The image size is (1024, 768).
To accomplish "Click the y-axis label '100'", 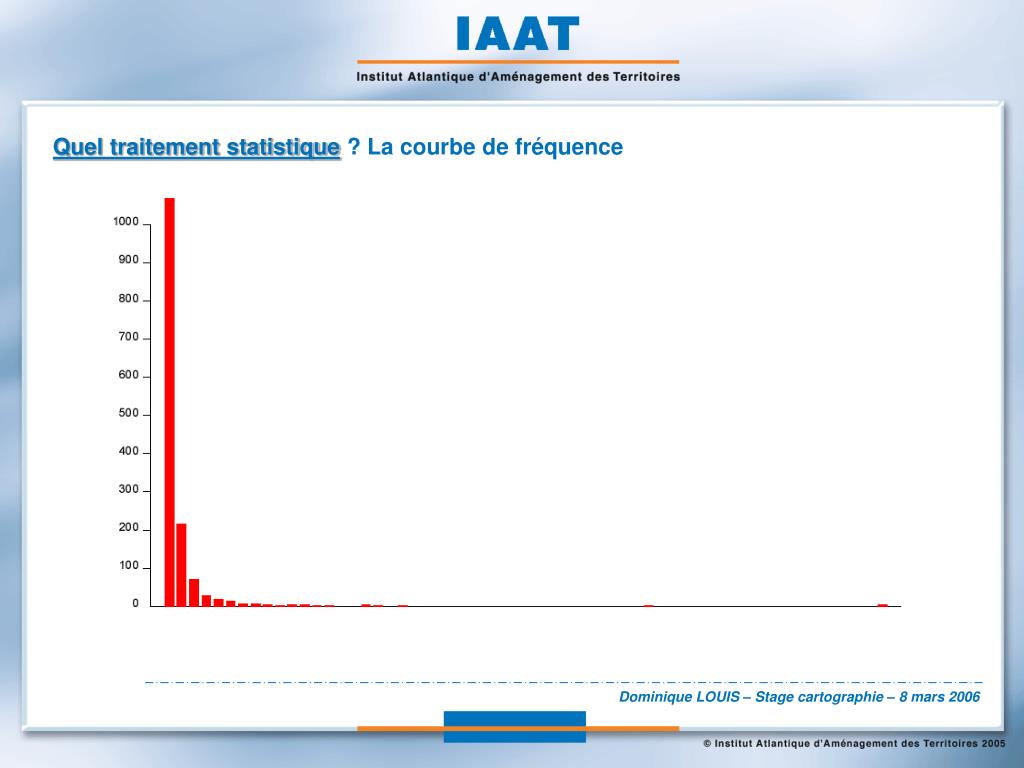I will pos(129,566).
